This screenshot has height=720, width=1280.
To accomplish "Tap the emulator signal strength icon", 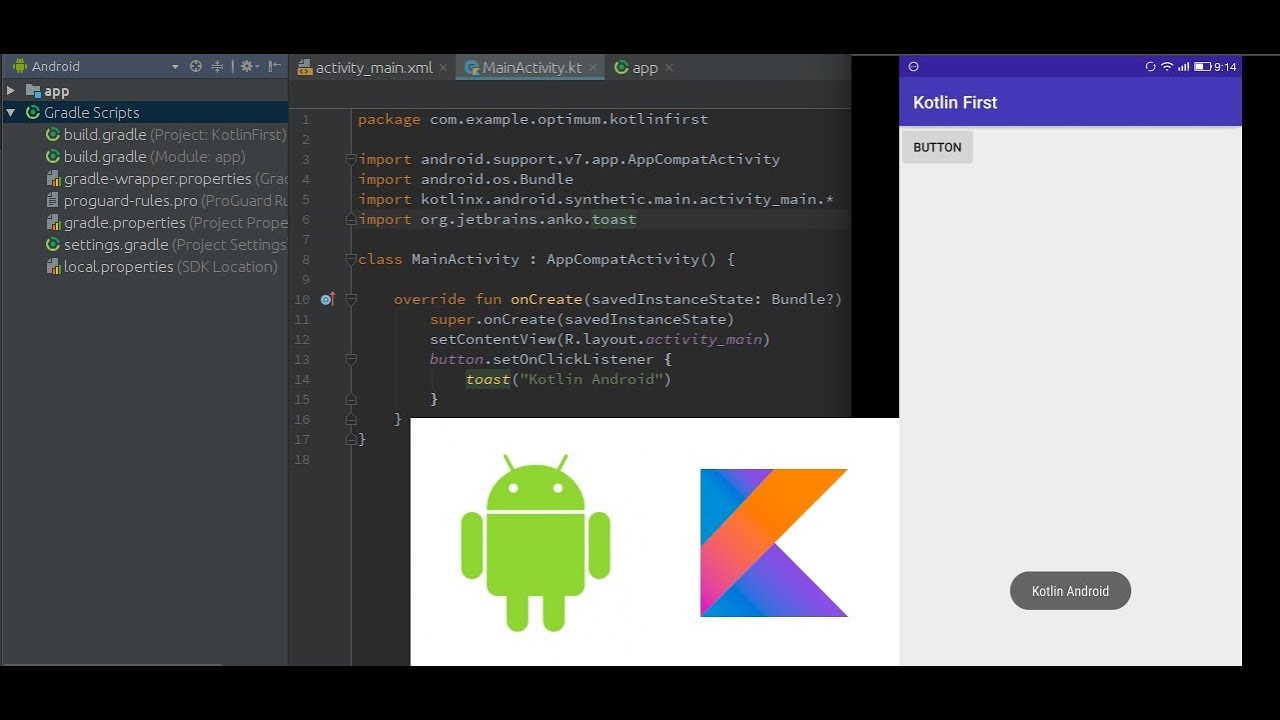I will click(x=1184, y=67).
